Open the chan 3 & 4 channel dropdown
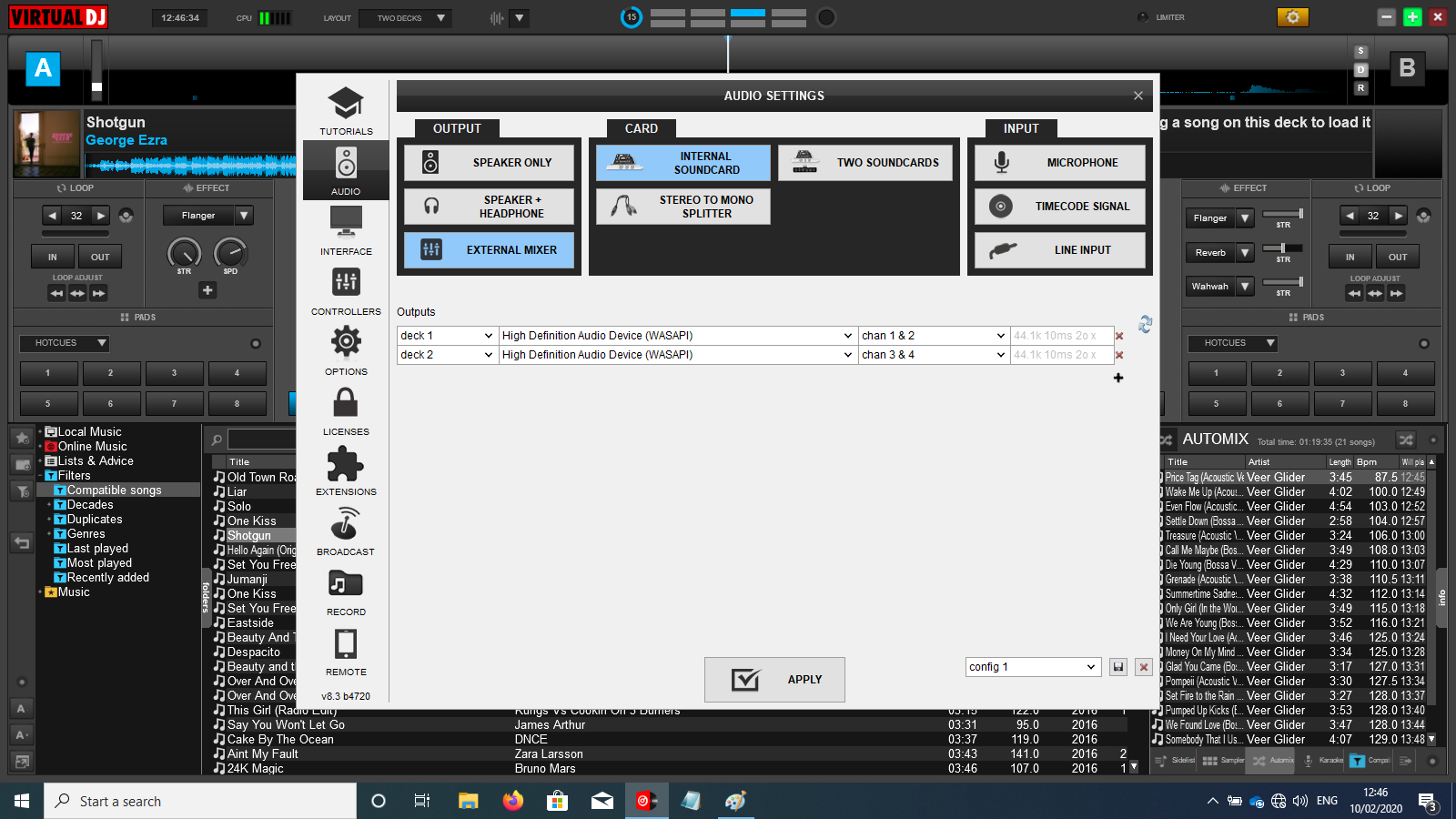 [934, 355]
